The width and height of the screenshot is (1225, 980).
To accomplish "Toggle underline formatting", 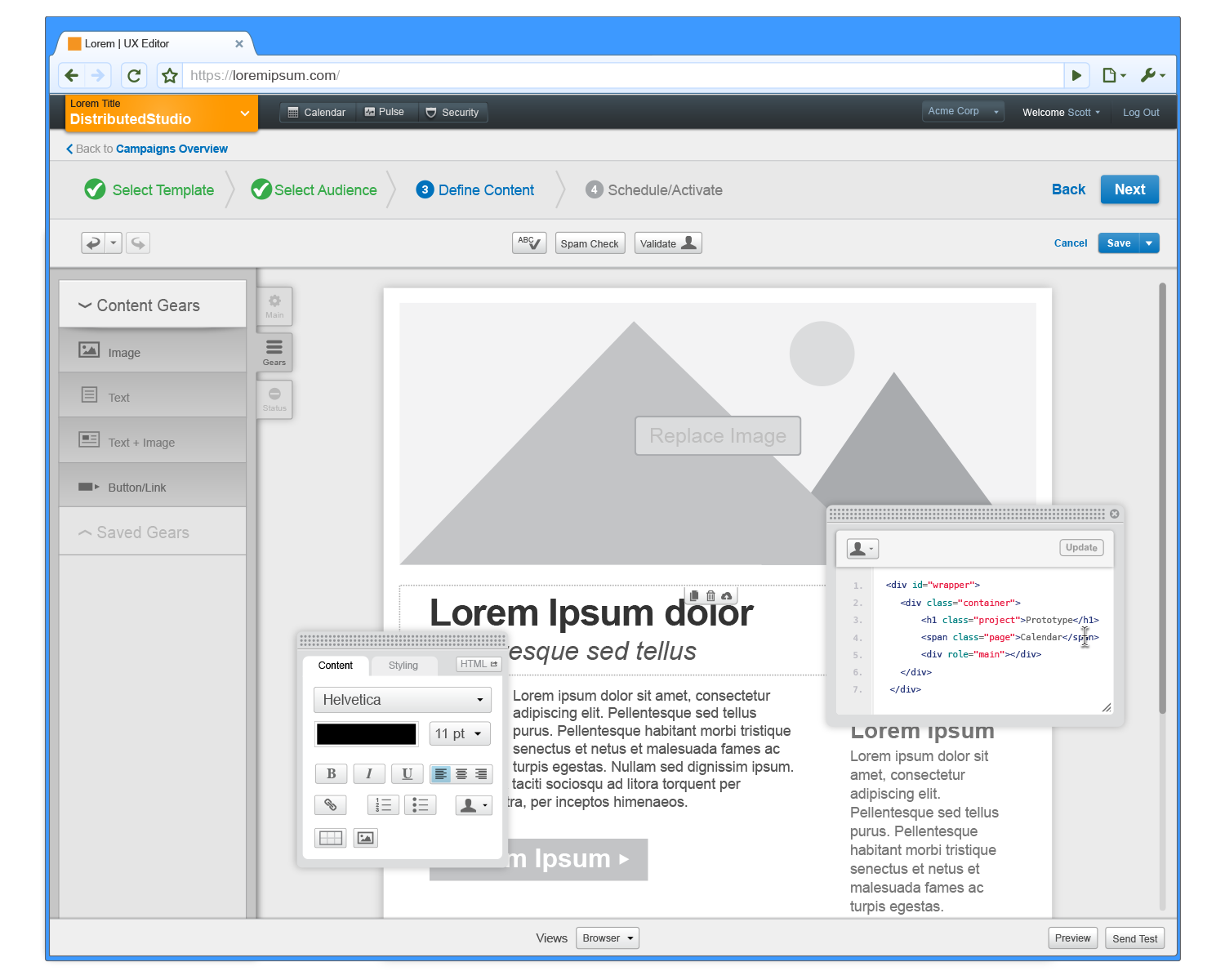I will (x=407, y=773).
